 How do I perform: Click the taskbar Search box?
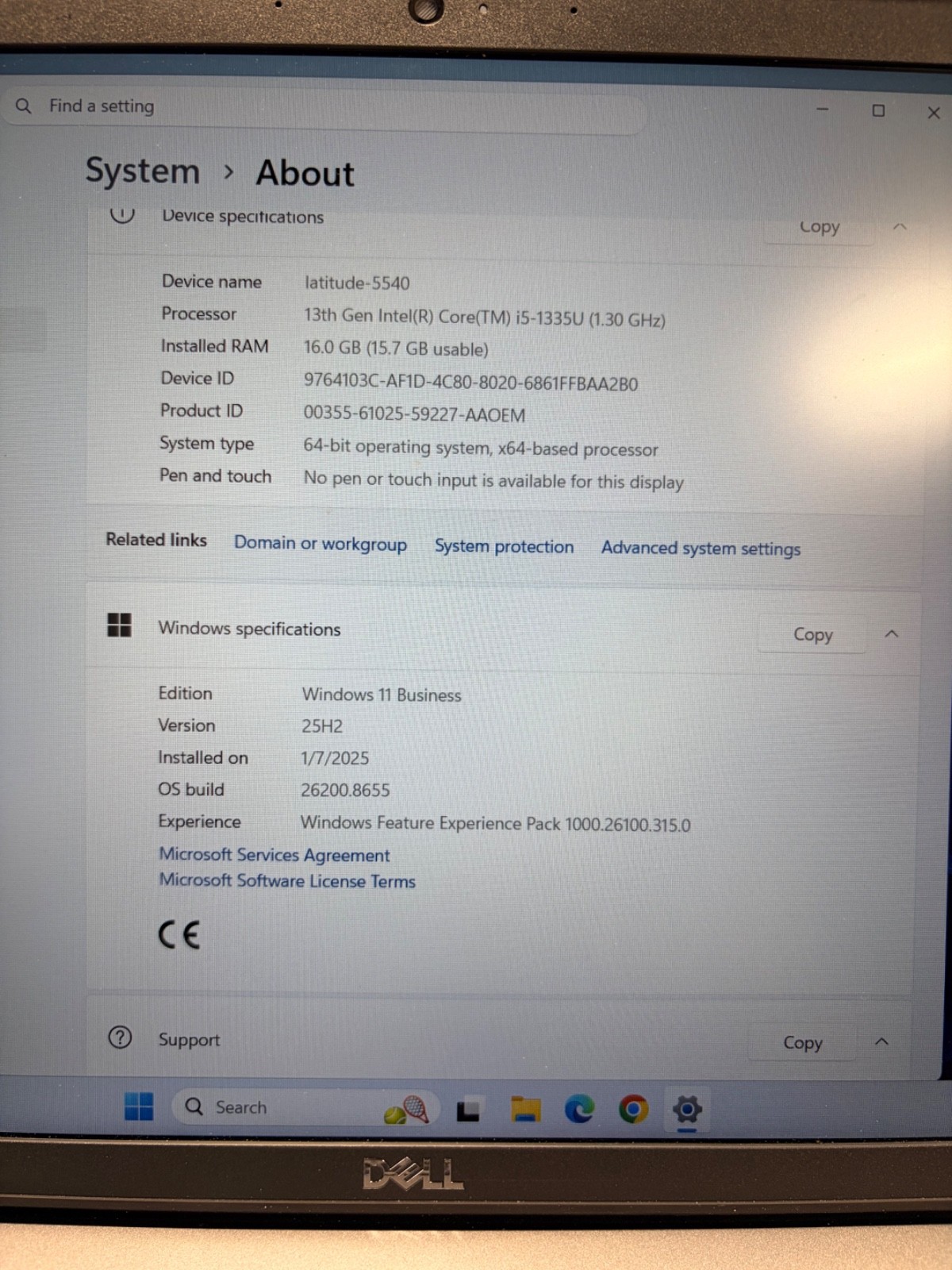pyautogui.click(x=305, y=1107)
